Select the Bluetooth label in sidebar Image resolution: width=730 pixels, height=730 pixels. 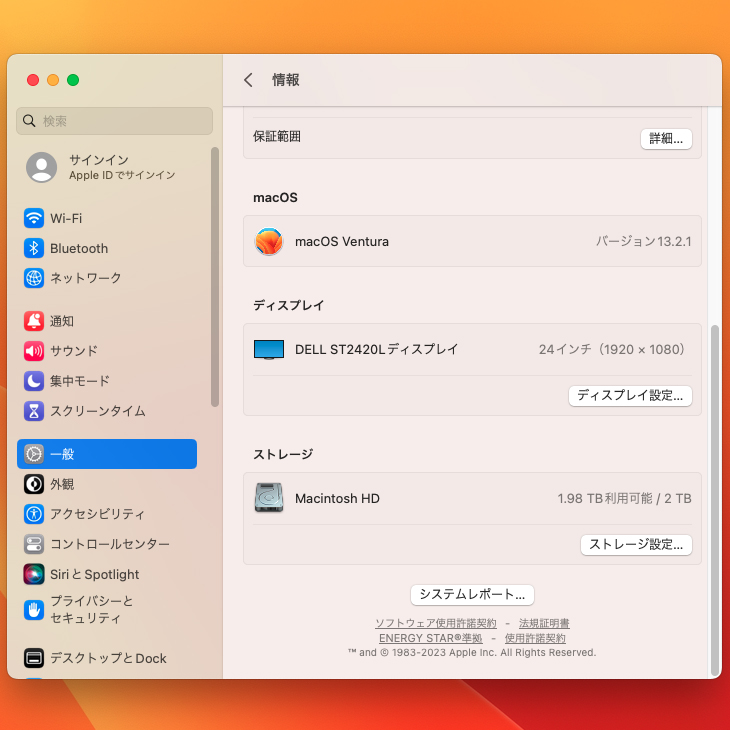(x=79, y=248)
